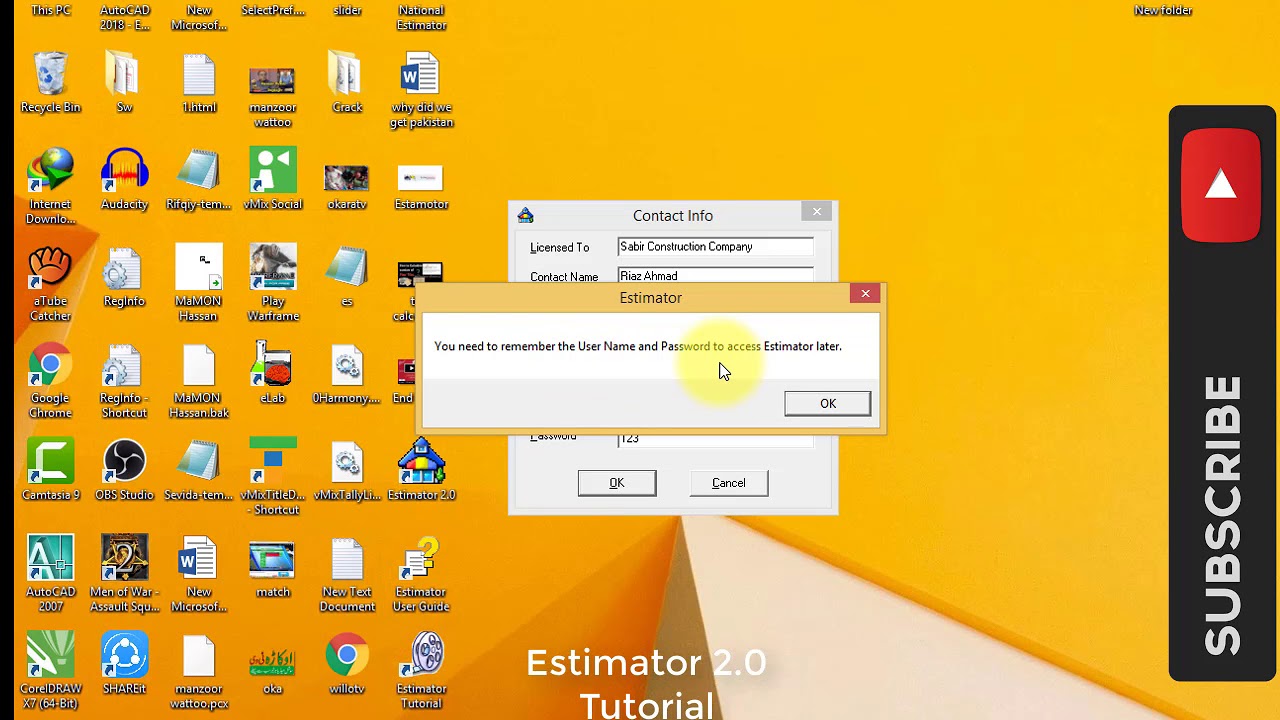Select the eLab desktop icon
1280x720 pixels.
(x=272, y=366)
